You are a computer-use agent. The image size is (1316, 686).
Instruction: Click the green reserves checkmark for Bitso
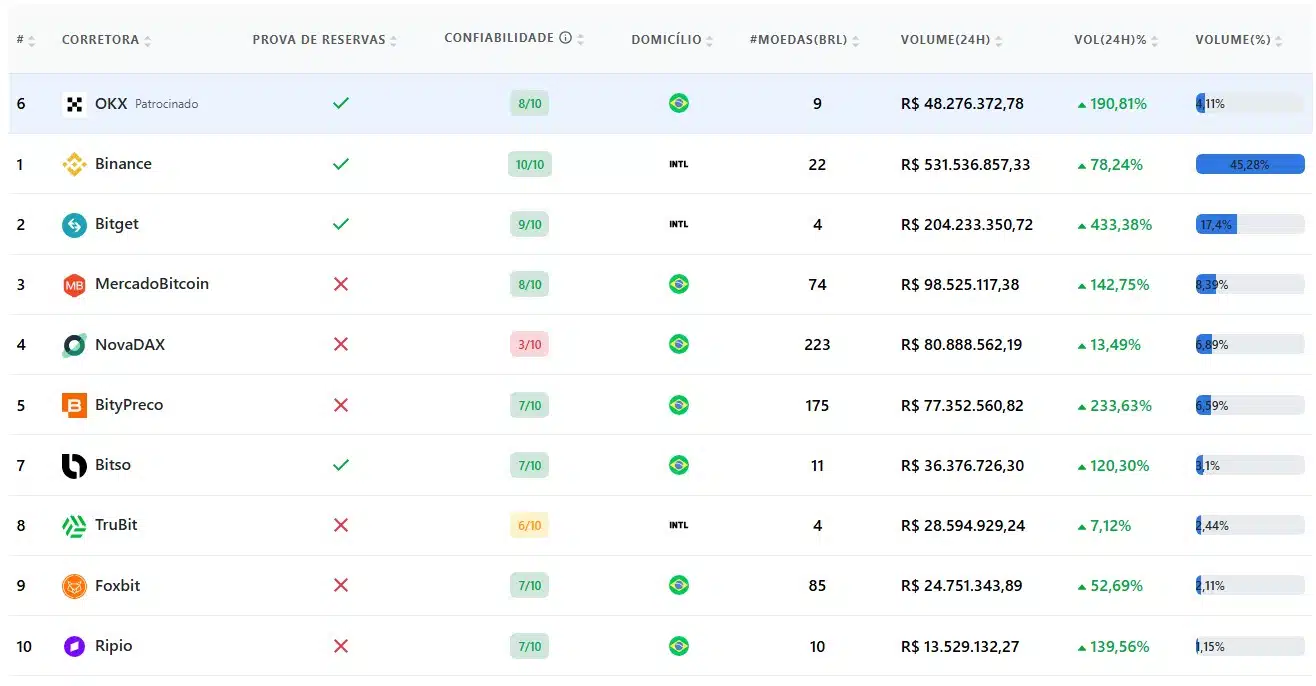(341, 465)
